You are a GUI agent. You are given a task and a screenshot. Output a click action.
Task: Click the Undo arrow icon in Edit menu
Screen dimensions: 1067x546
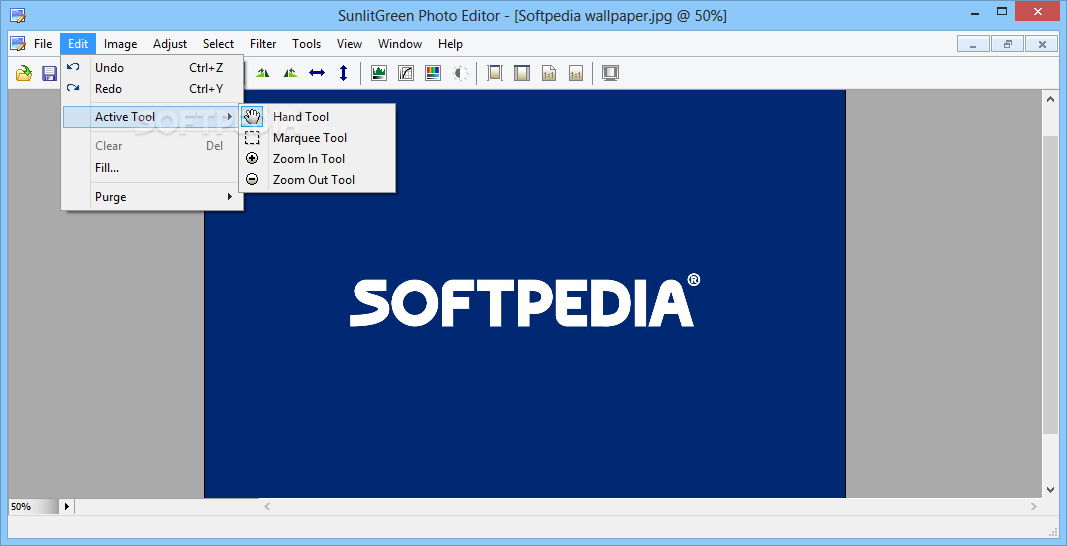click(73, 67)
